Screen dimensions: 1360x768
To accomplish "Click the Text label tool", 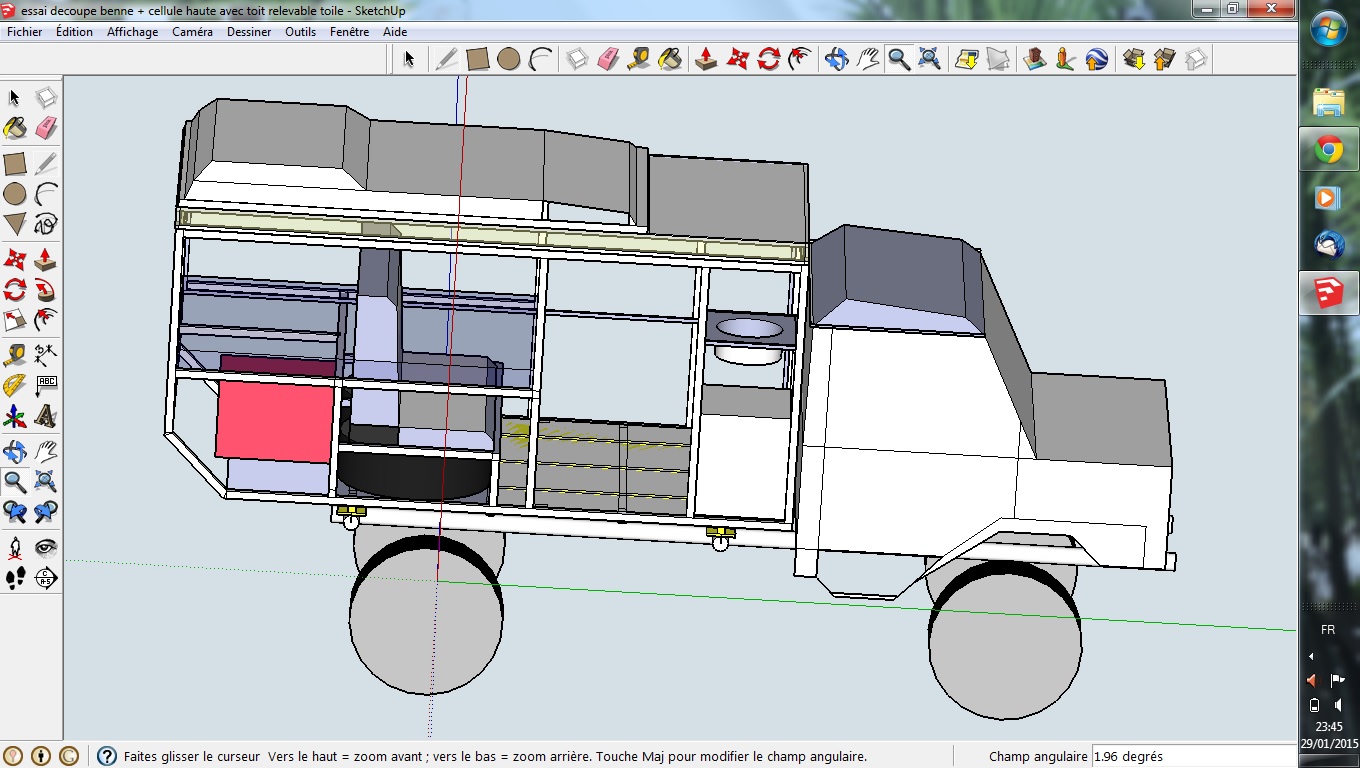I will pyautogui.click(x=46, y=385).
